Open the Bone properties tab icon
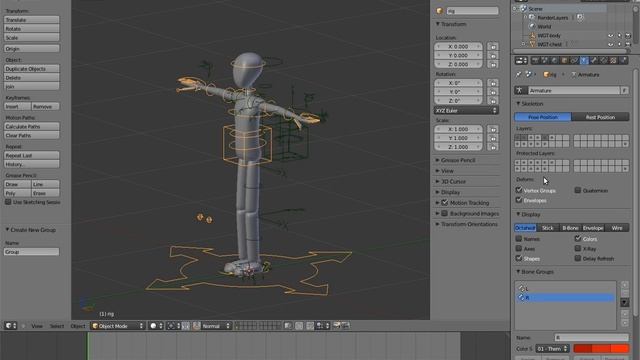This screenshot has width=640, height=360. 594,60
